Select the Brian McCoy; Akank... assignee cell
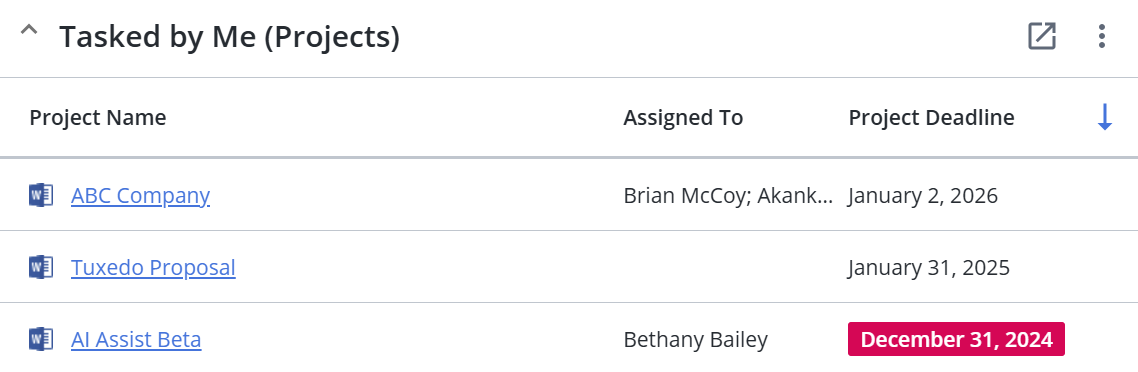 pyautogui.click(x=728, y=196)
